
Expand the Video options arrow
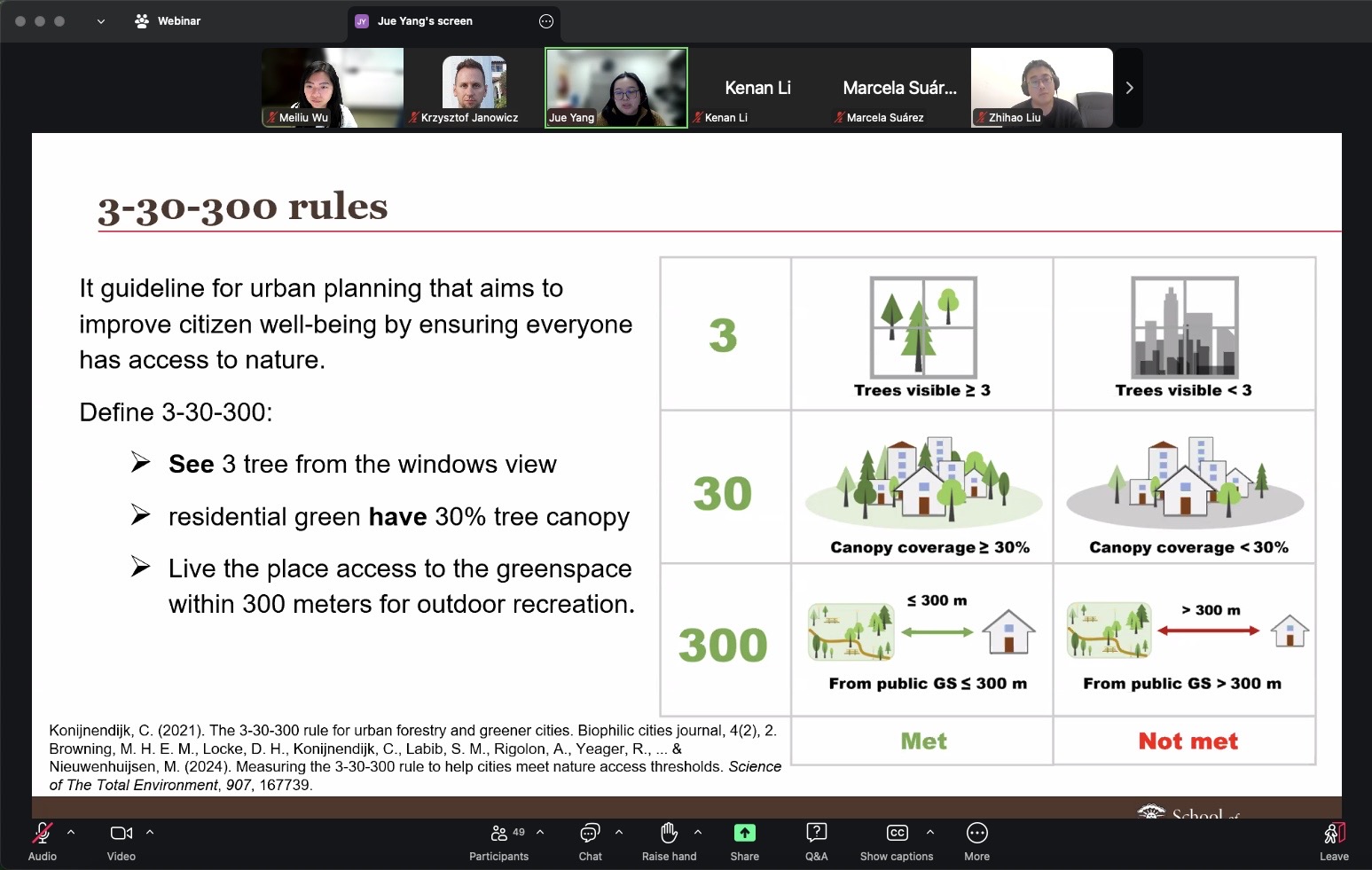pyautogui.click(x=150, y=833)
